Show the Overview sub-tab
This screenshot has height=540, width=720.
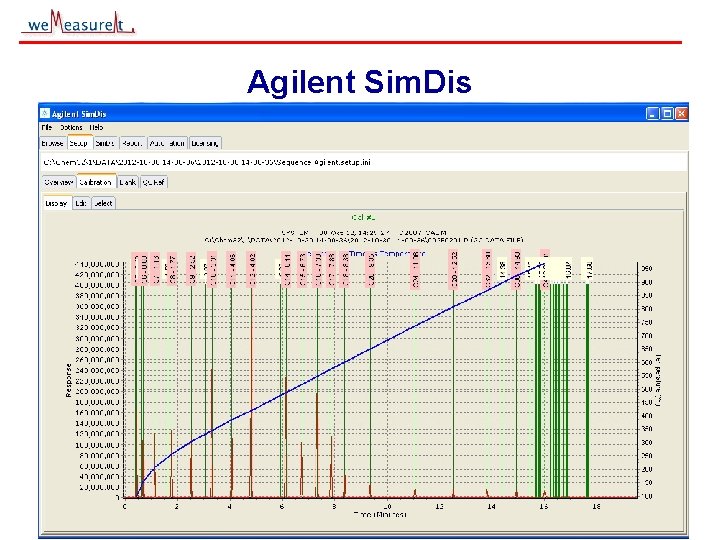[59, 182]
